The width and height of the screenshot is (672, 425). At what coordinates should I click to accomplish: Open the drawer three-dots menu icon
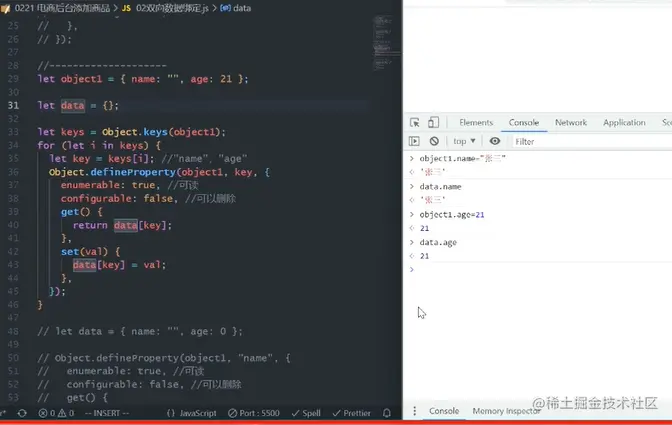click(x=414, y=411)
